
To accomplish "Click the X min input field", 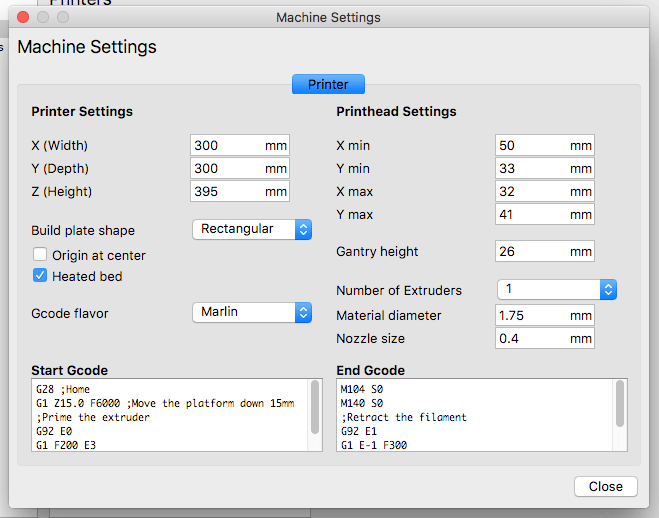I will coord(545,145).
